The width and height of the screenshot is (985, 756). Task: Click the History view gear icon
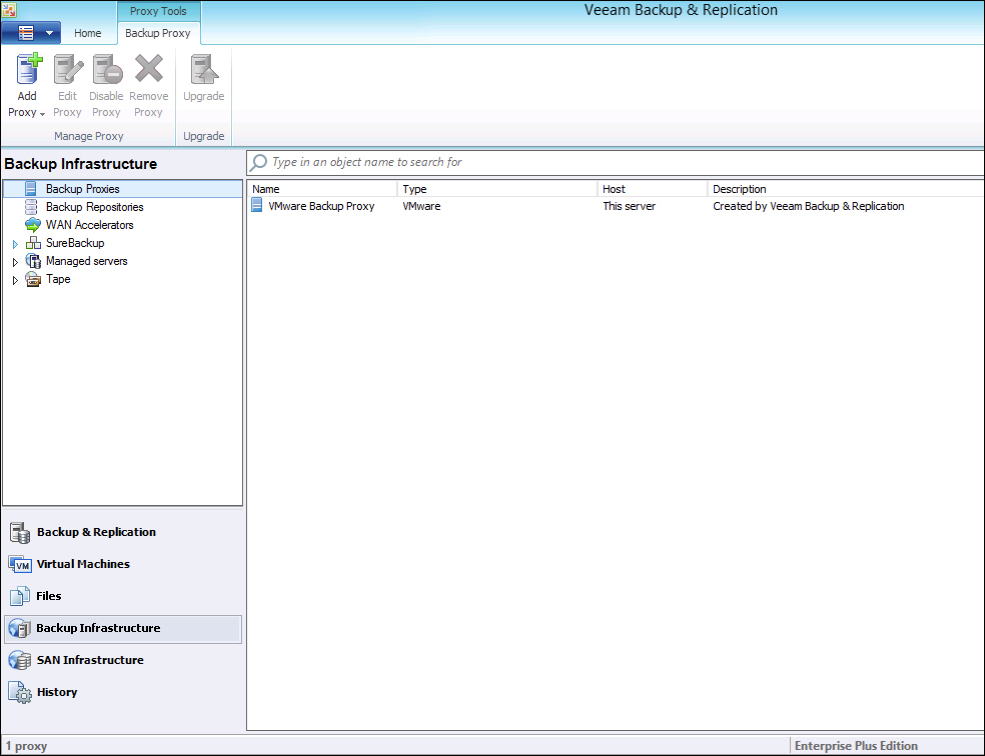19,692
